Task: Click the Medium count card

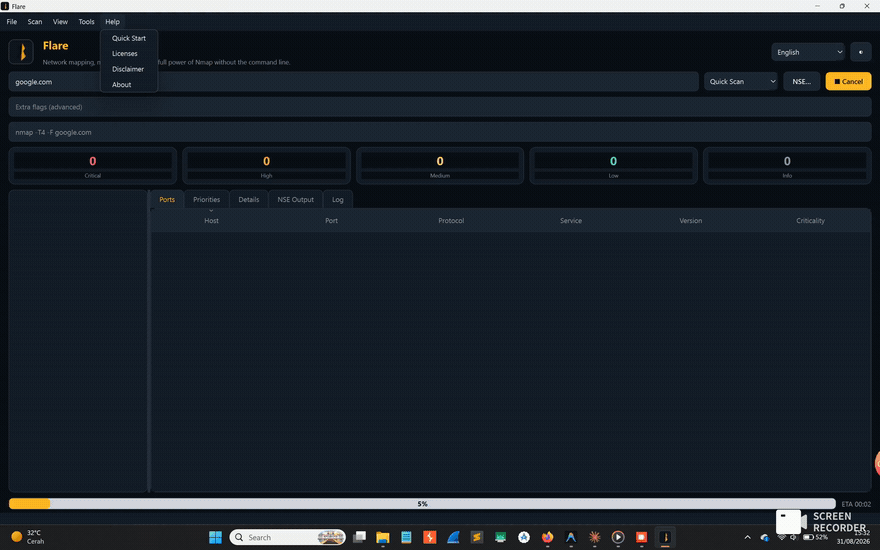Action: tap(440, 166)
